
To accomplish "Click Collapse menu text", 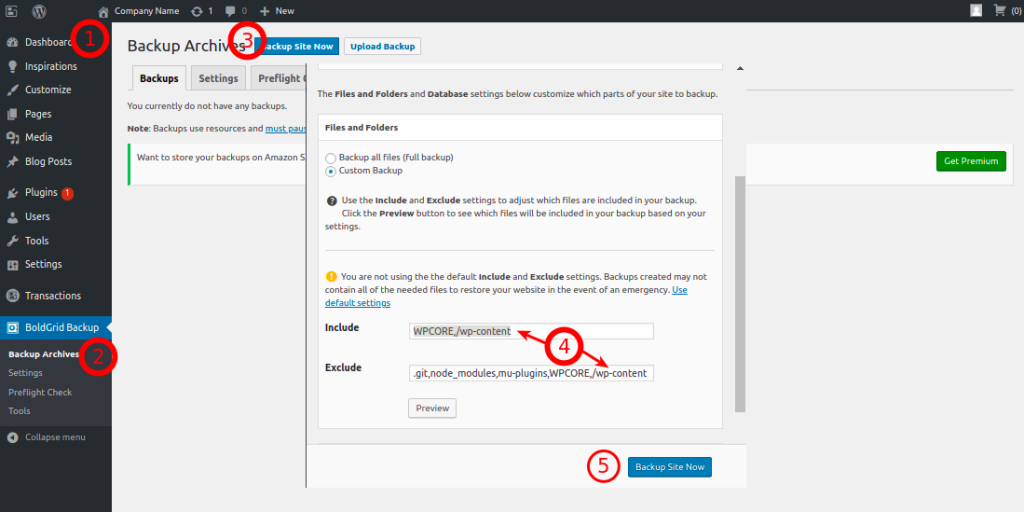I will tap(56, 438).
